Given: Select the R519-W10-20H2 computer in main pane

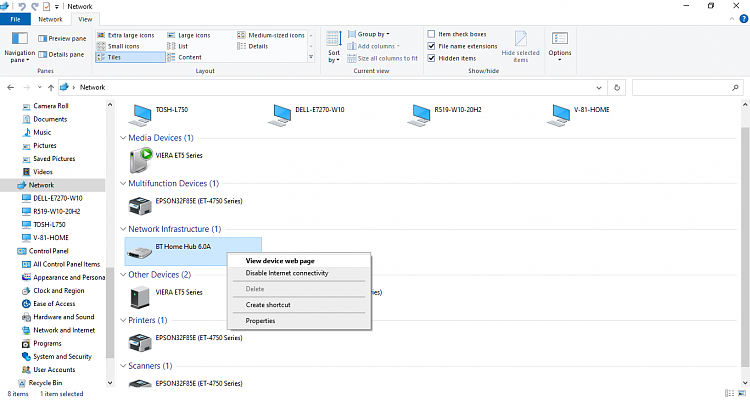Looking at the screenshot, I should tap(447, 115).
